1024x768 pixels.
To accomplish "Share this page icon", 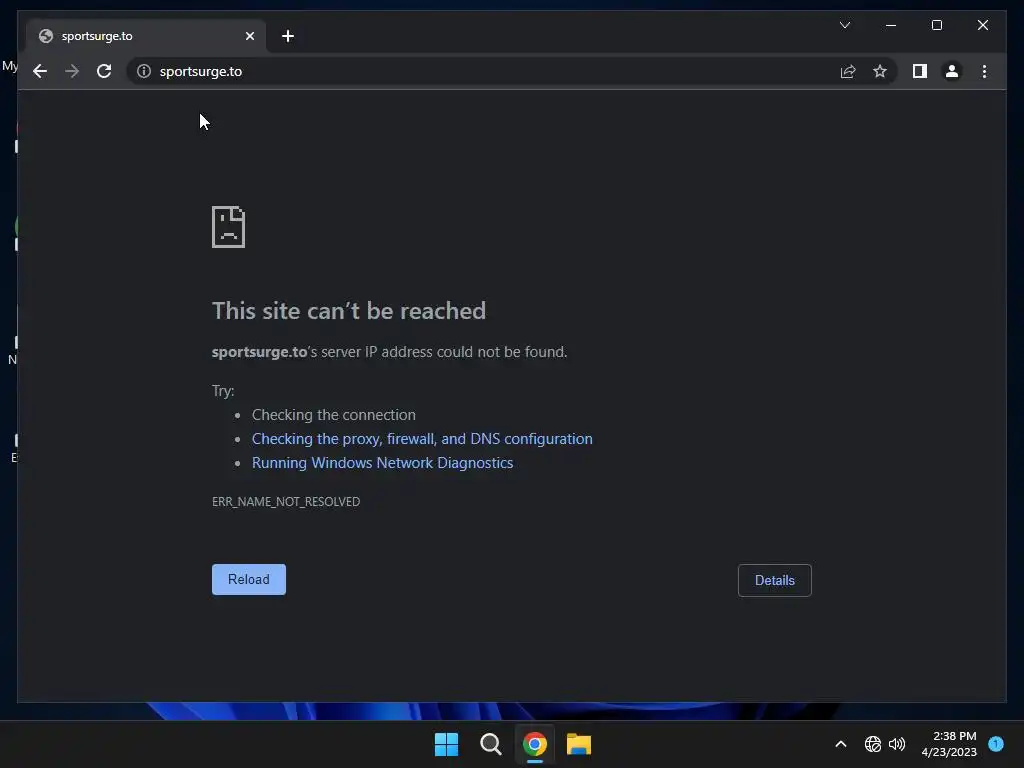I will 848,71.
